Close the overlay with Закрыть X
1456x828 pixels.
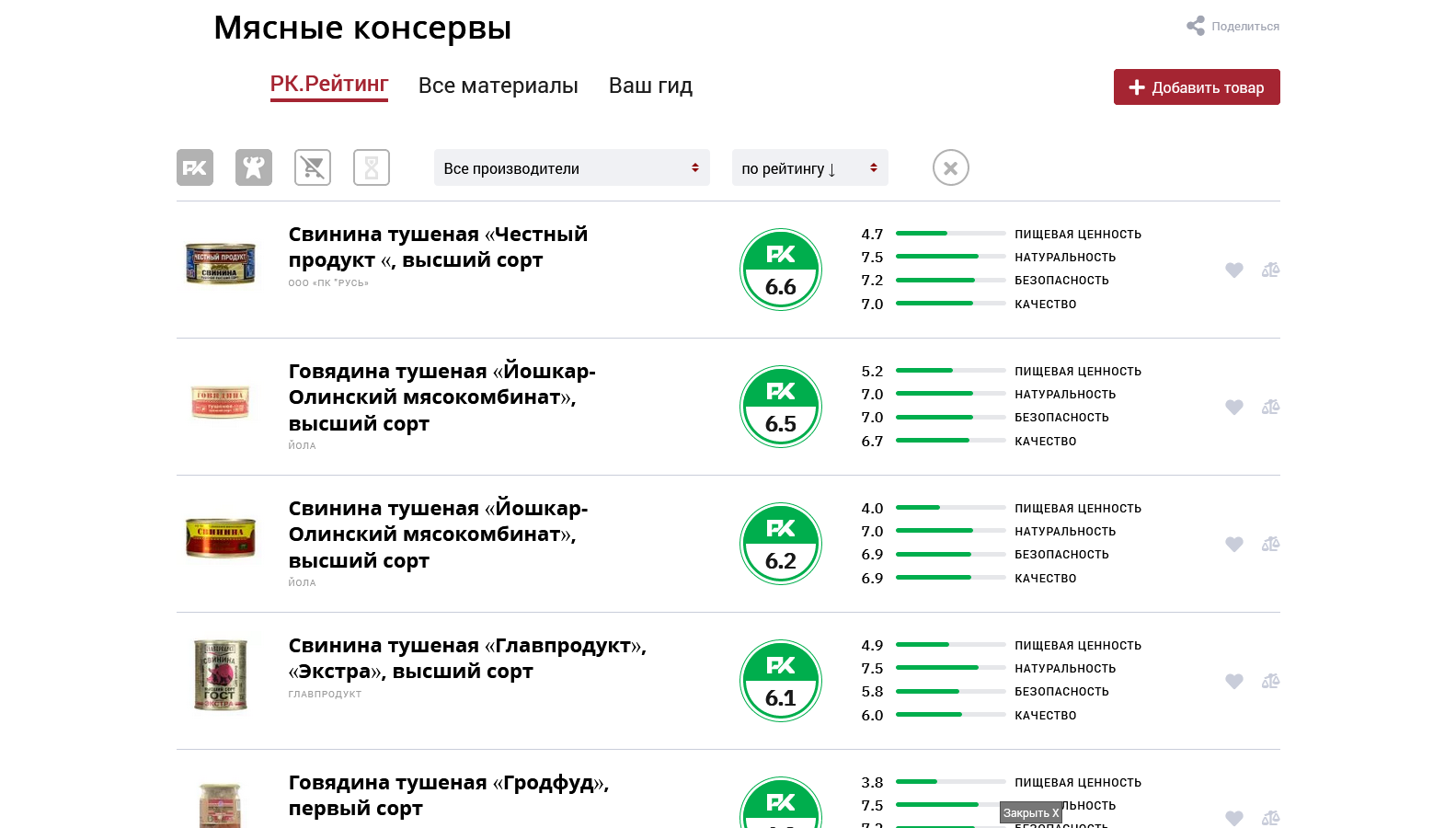tap(1031, 812)
